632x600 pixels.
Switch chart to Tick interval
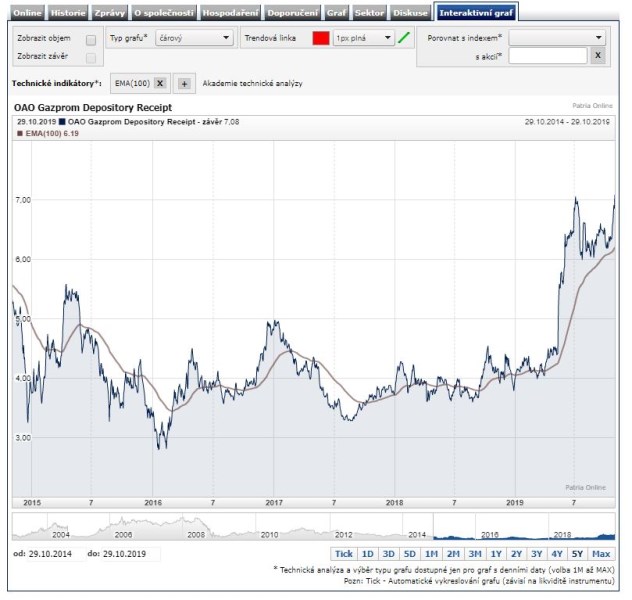(x=343, y=553)
